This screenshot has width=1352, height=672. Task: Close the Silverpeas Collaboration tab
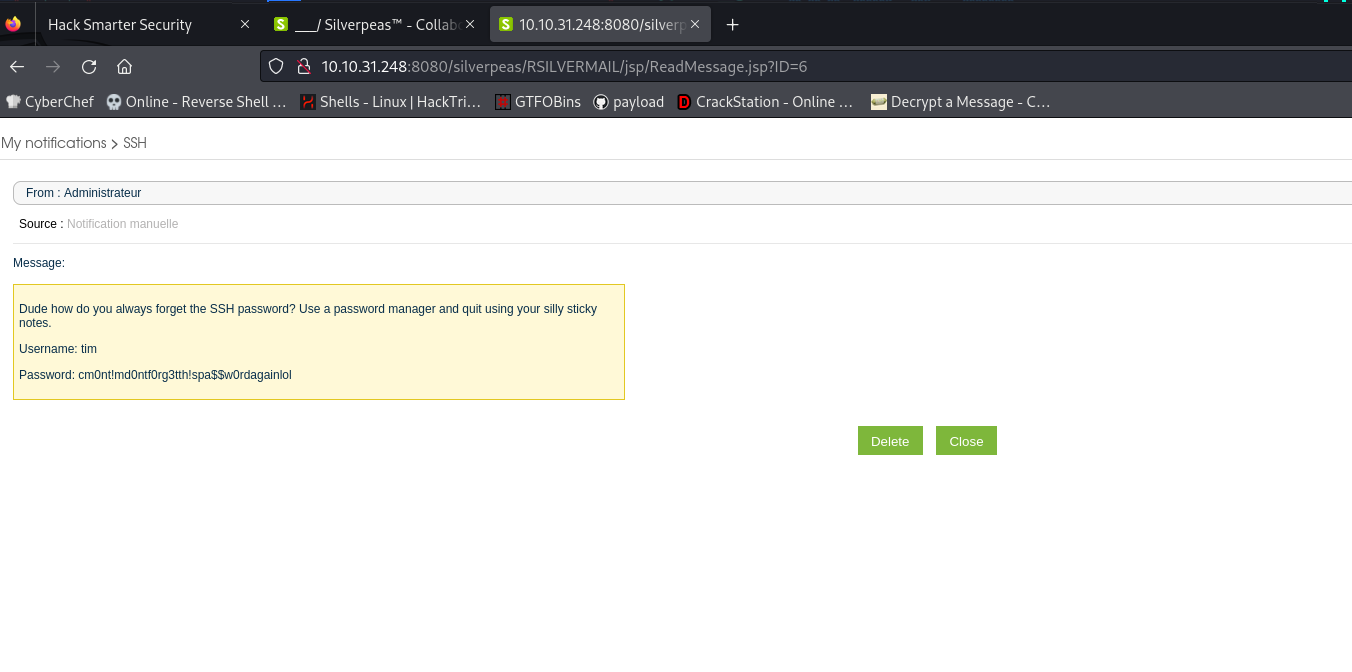[470, 24]
